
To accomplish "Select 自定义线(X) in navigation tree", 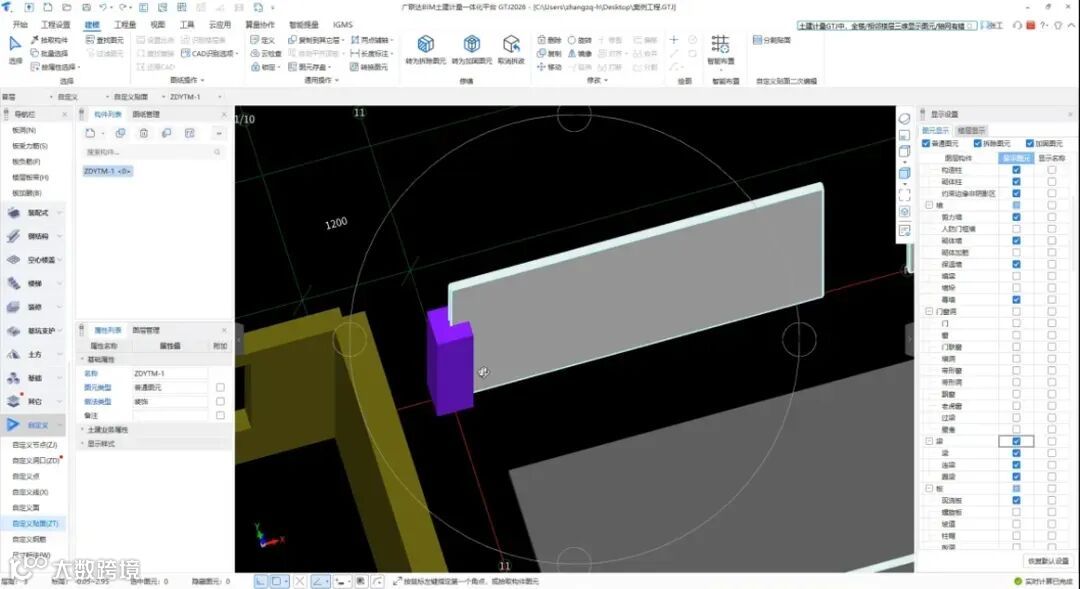I will 30,492.
